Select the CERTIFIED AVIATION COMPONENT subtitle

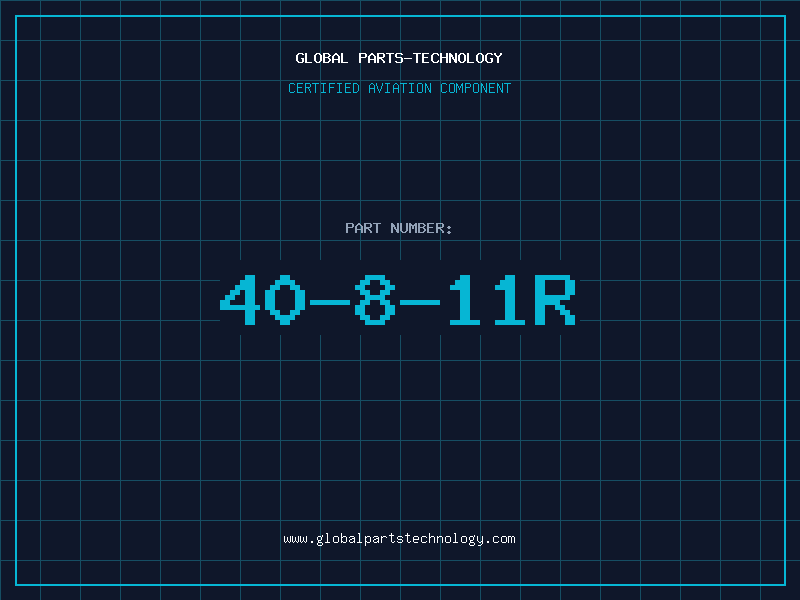[399, 88]
